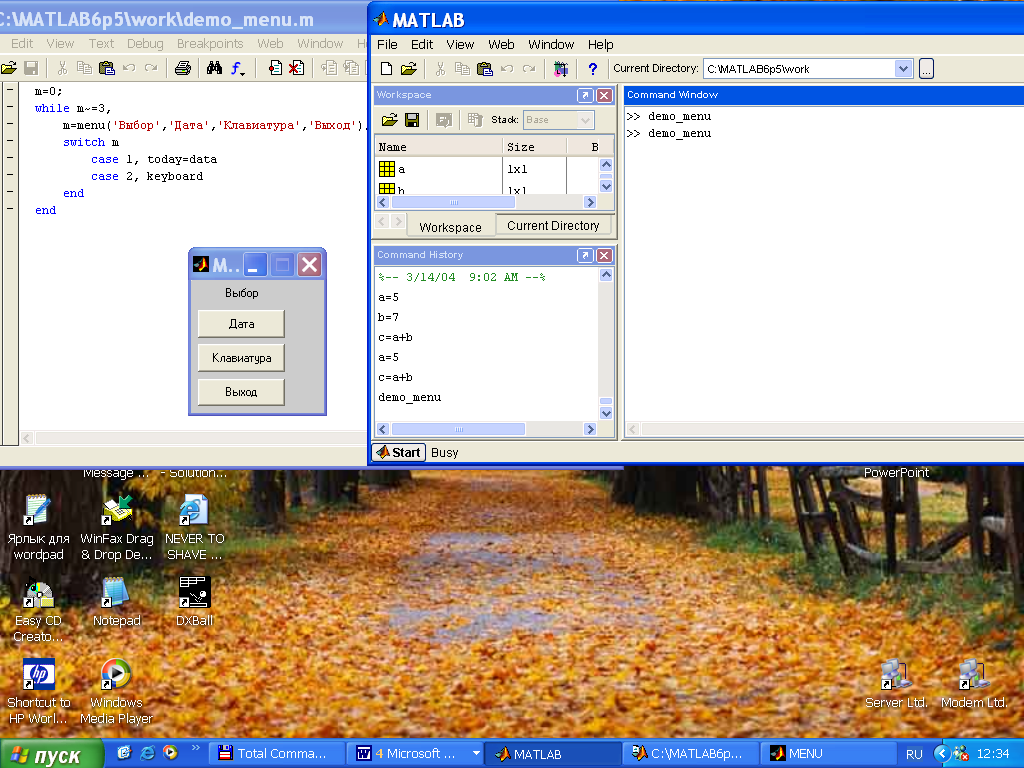Viewport: 1024px width, 768px height.
Task: Click Command History scrollbar up arrow
Action: click(x=605, y=275)
